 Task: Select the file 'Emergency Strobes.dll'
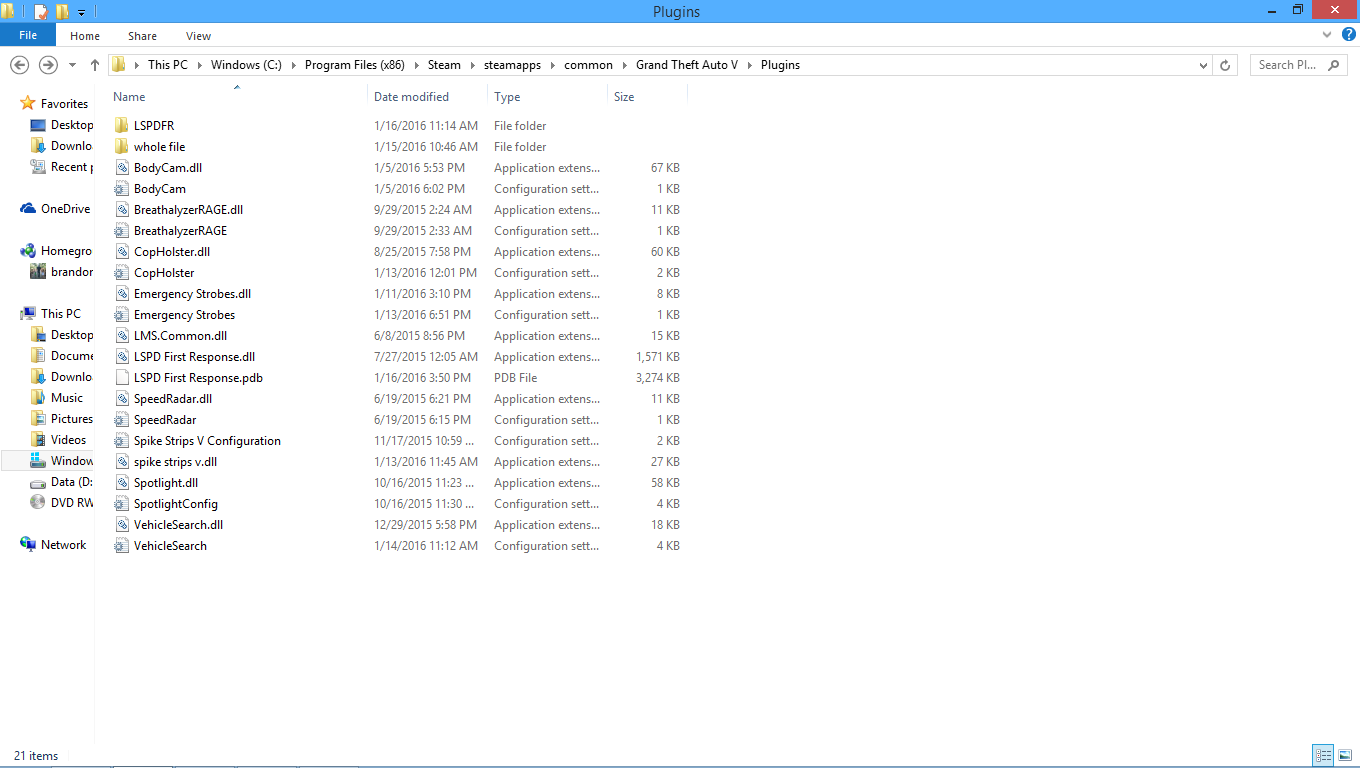point(192,294)
